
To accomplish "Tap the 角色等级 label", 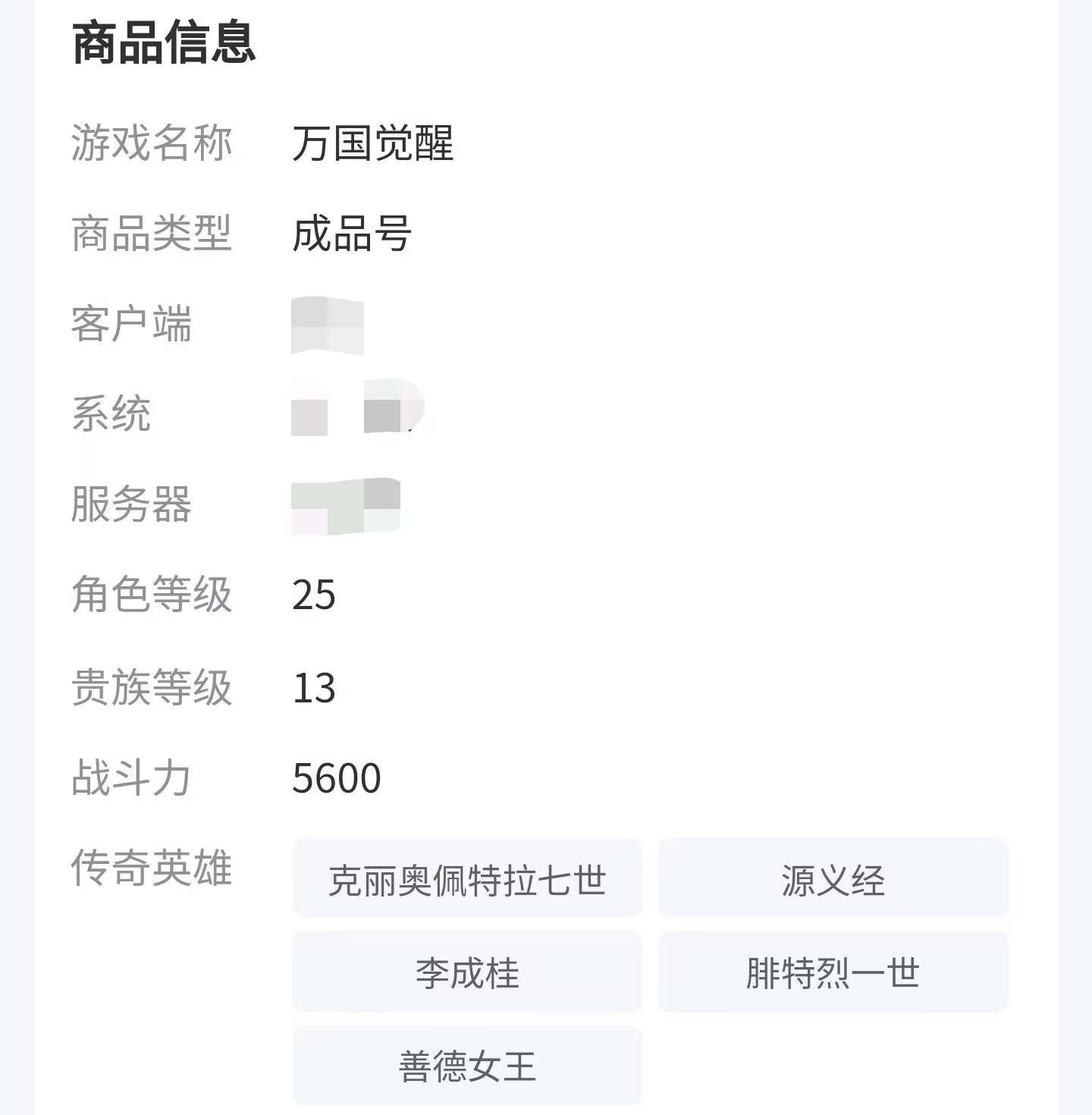I will coord(152,594).
